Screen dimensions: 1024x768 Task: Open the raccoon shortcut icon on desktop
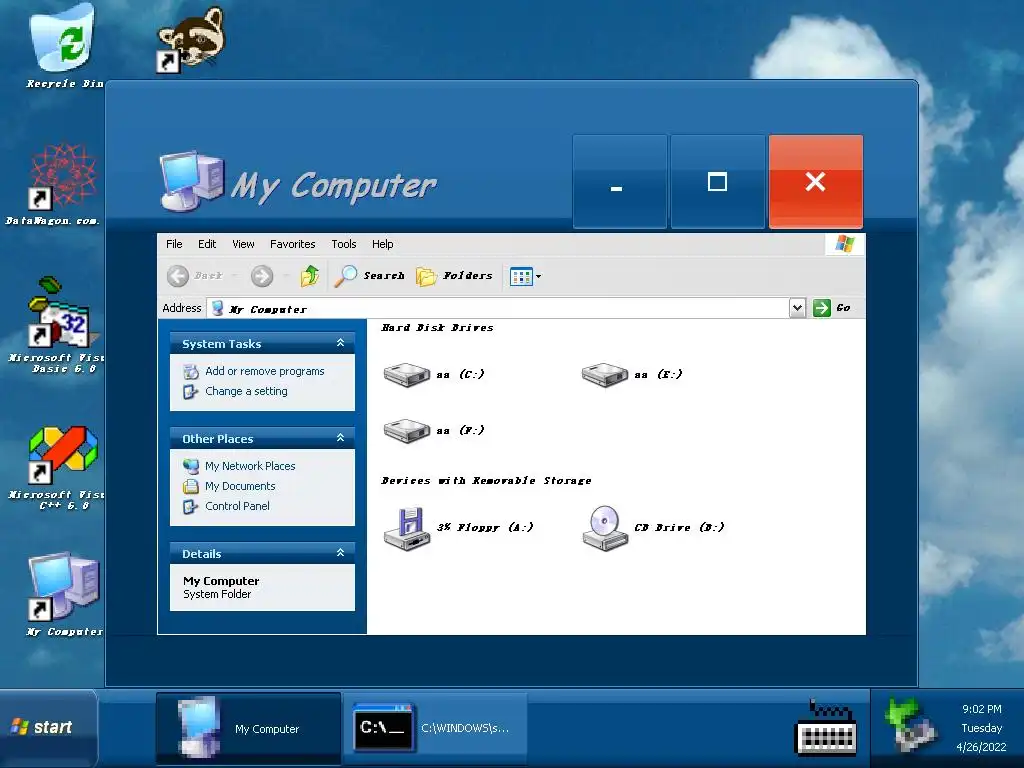[x=190, y=39]
